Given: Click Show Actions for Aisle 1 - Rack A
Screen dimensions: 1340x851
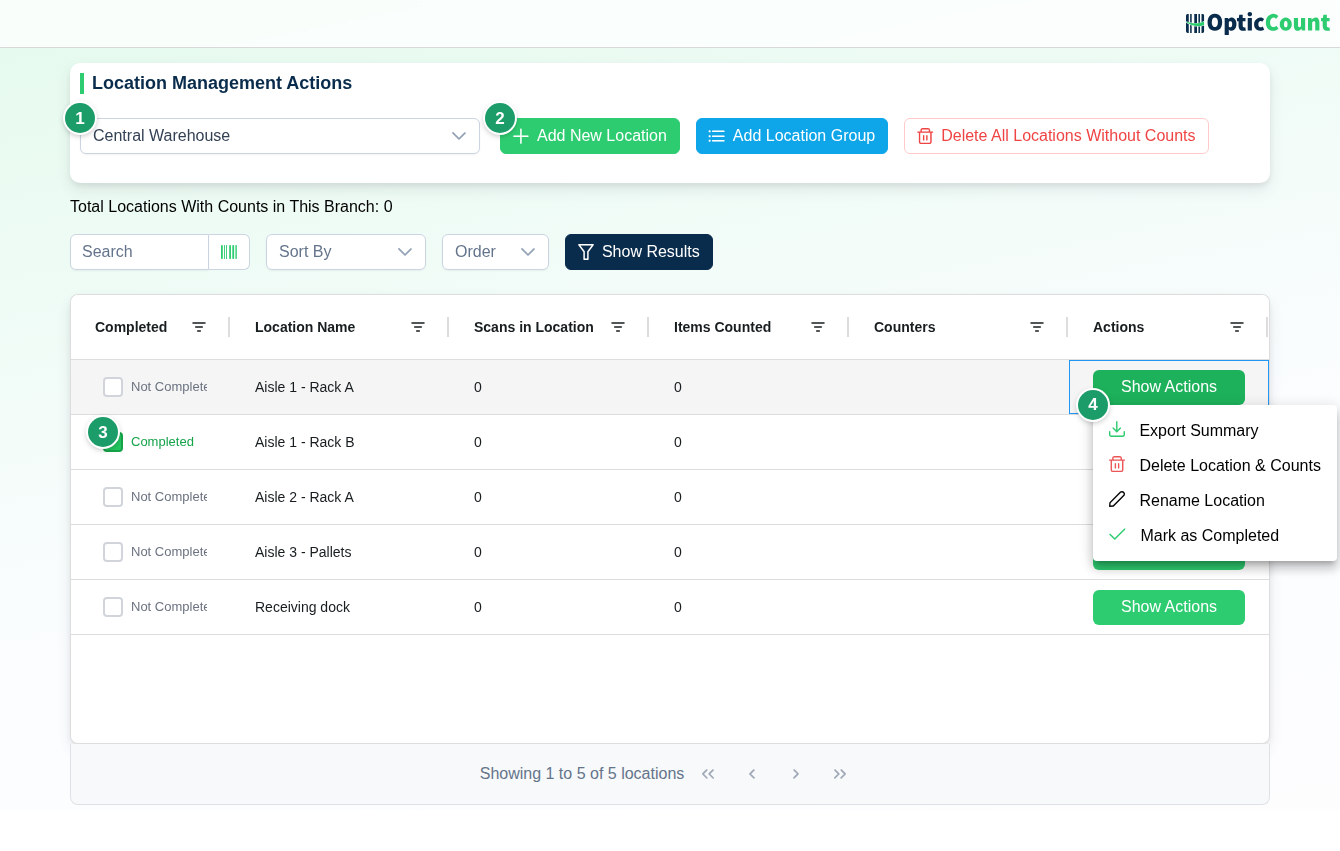Looking at the screenshot, I should pos(1169,387).
